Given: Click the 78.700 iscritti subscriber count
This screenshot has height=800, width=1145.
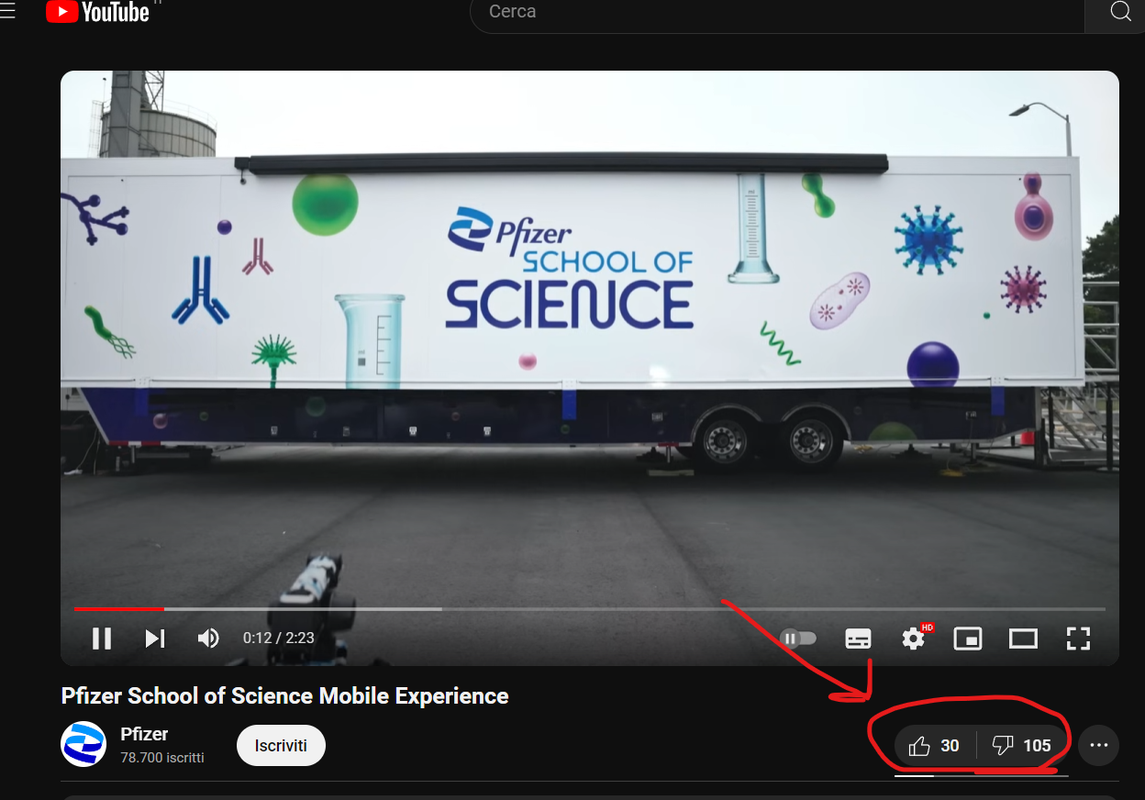Looking at the screenshot, I should (162, 758).
